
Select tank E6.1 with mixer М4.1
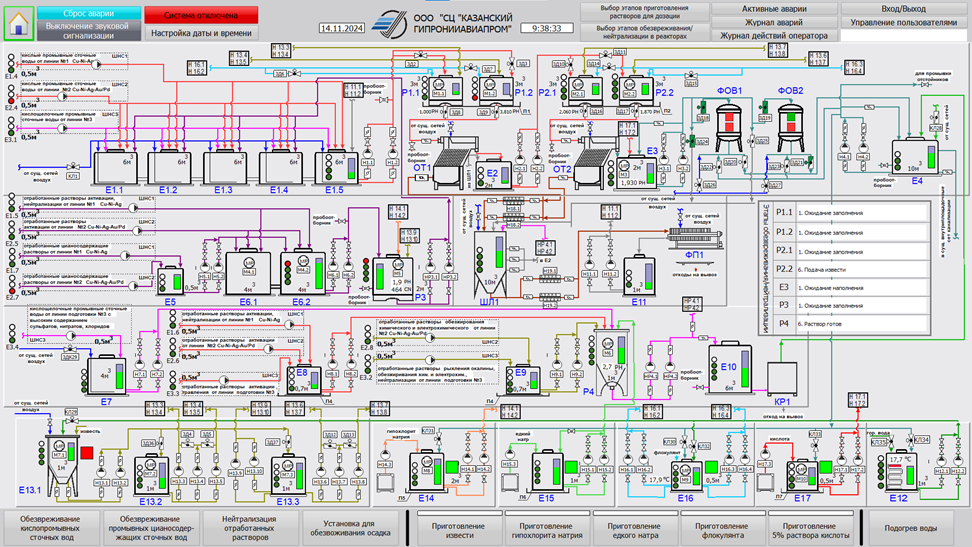point(249,272)
